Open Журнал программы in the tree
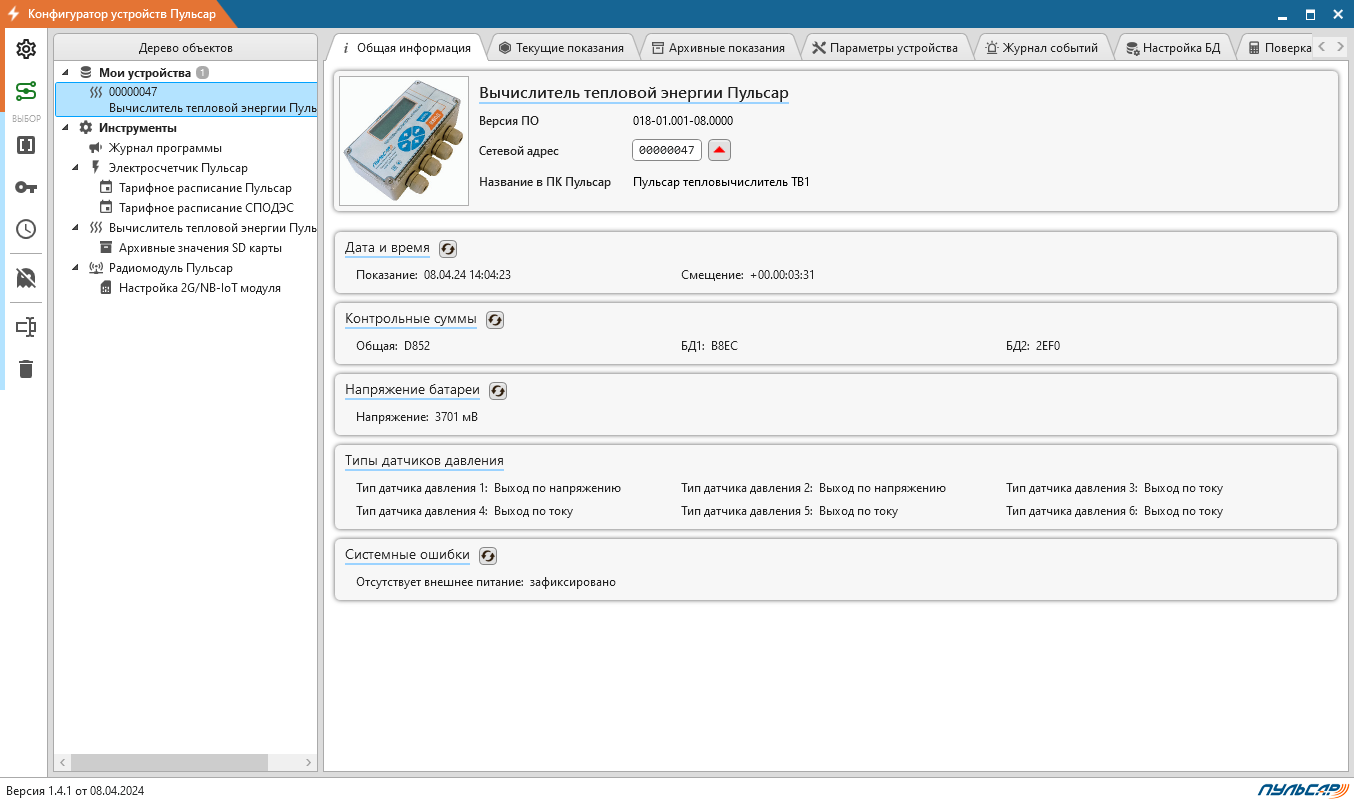 [165, 148]
